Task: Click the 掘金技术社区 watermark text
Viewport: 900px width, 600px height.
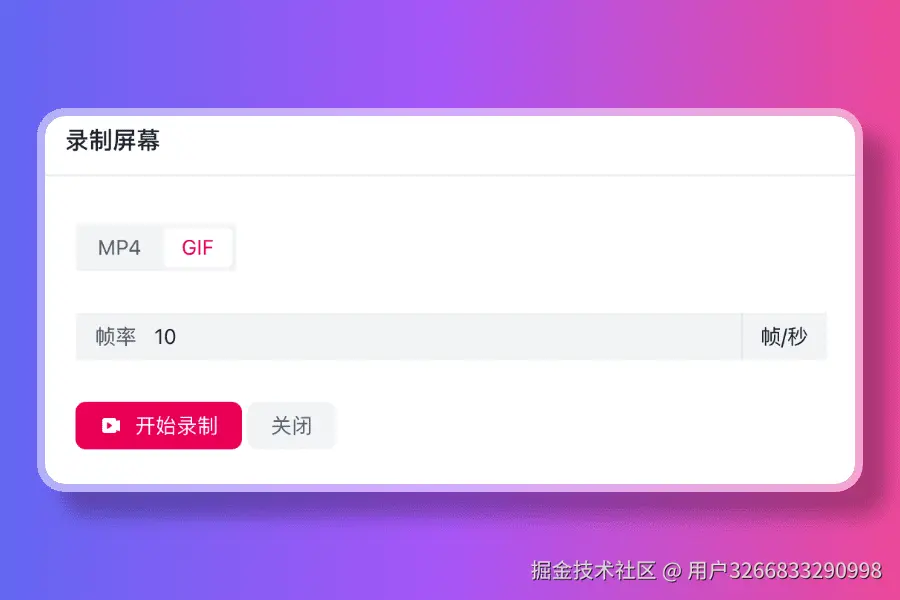Action: (593, 571)
